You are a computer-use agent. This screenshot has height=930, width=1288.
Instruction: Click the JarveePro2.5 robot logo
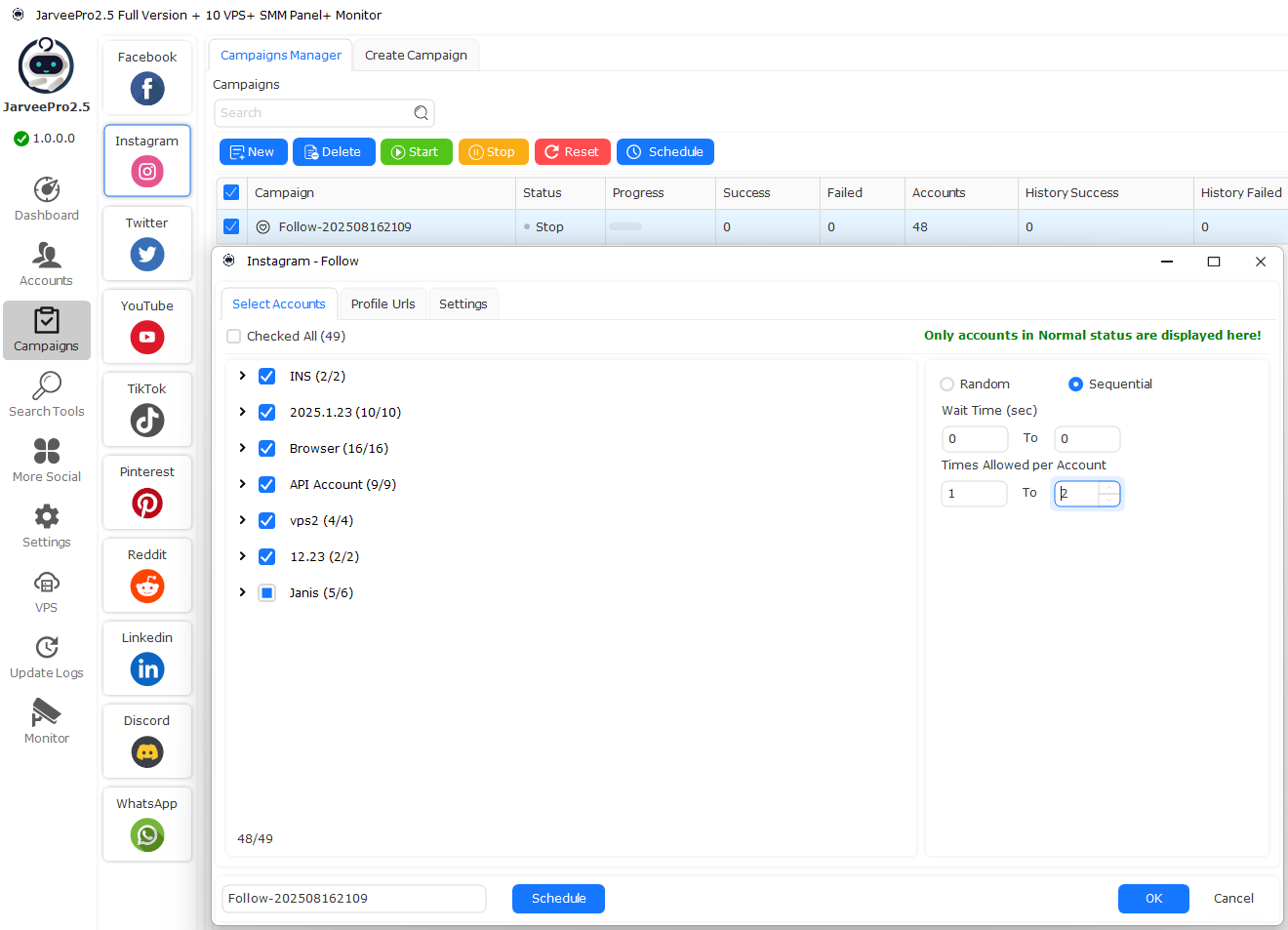(46, 65)
